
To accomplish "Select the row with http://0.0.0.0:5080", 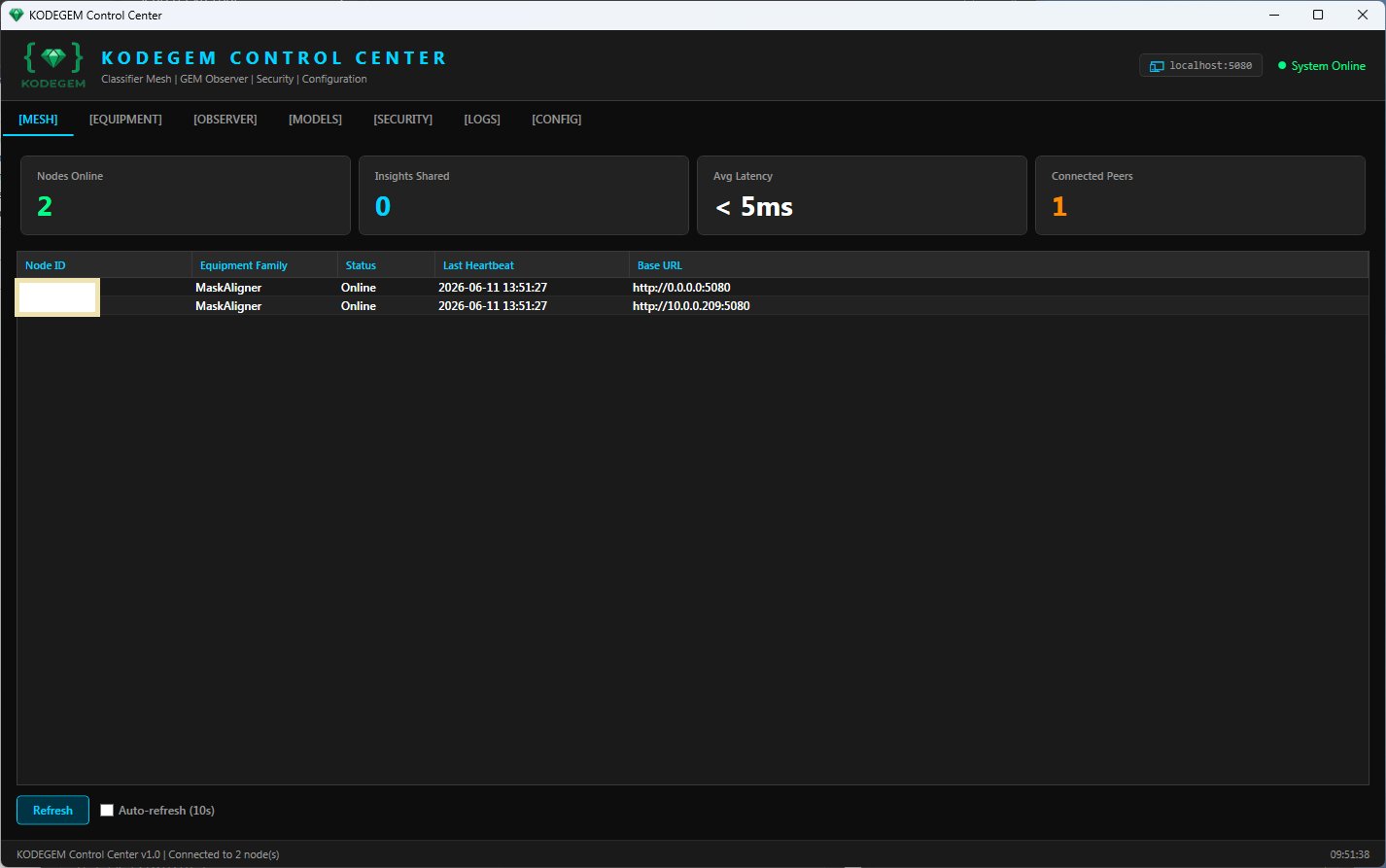I will pos(692,288).
